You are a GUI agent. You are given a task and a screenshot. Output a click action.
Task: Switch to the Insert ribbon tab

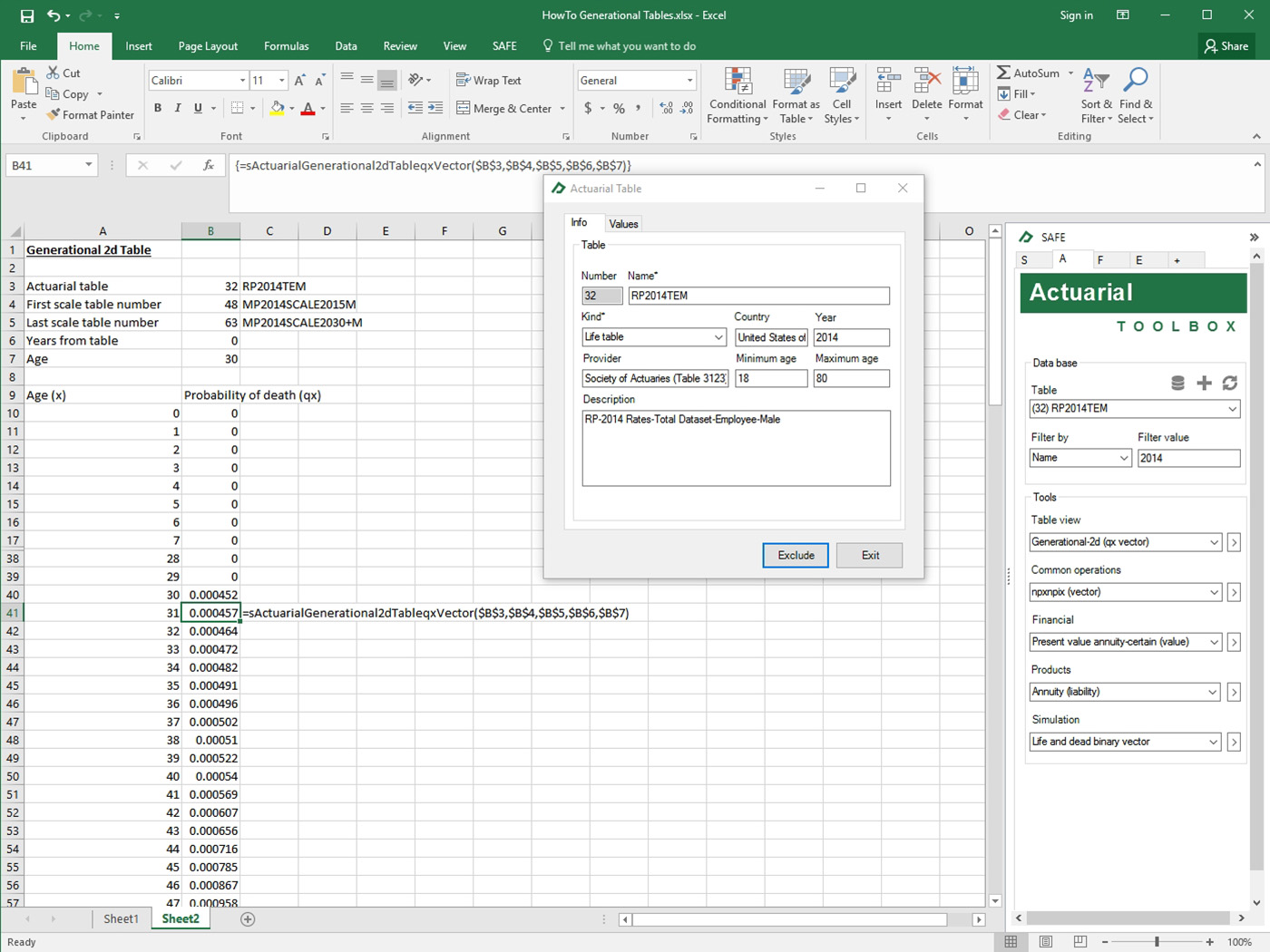[139, 46]
